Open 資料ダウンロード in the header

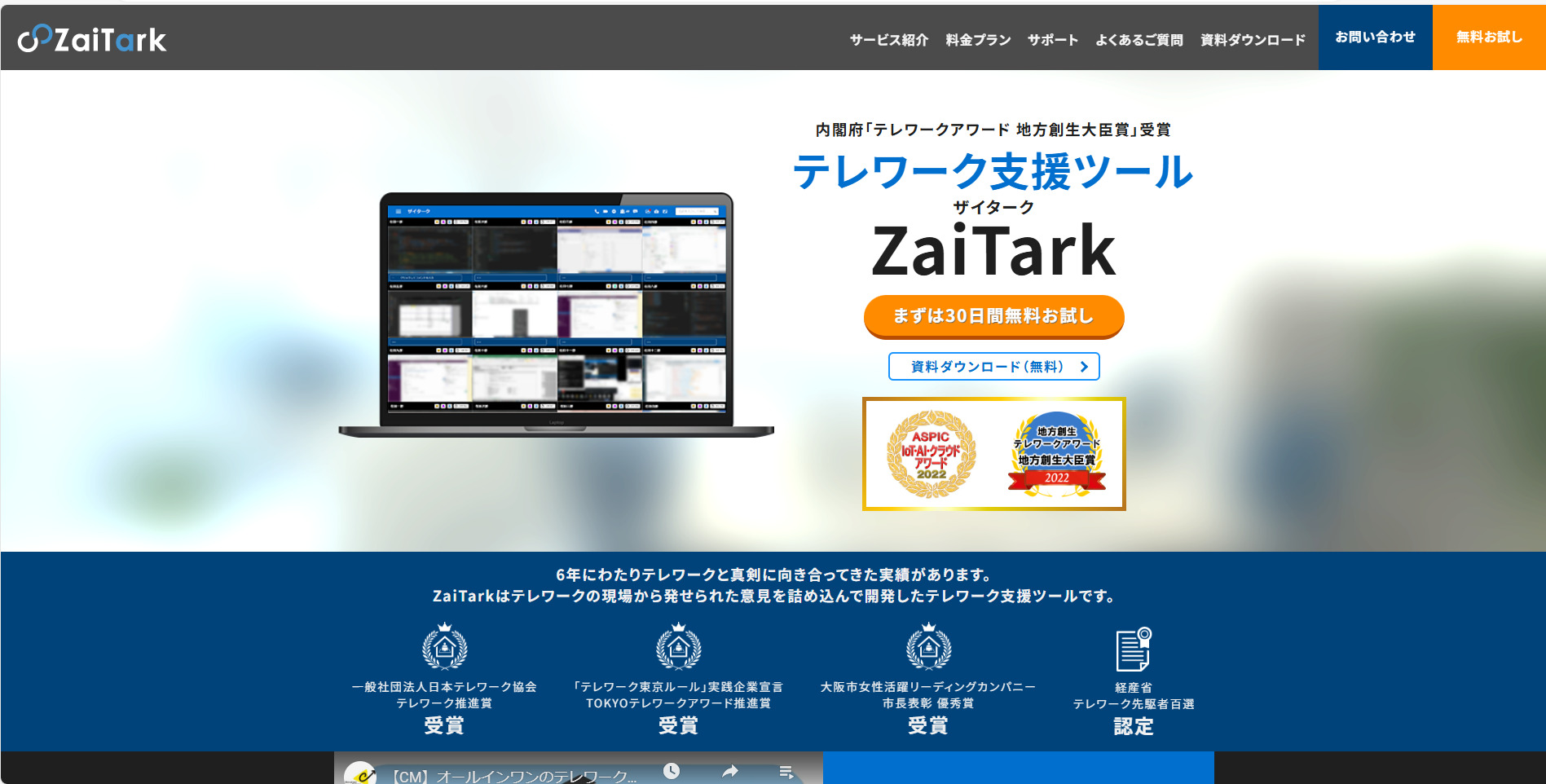(x=1253, y=40)
